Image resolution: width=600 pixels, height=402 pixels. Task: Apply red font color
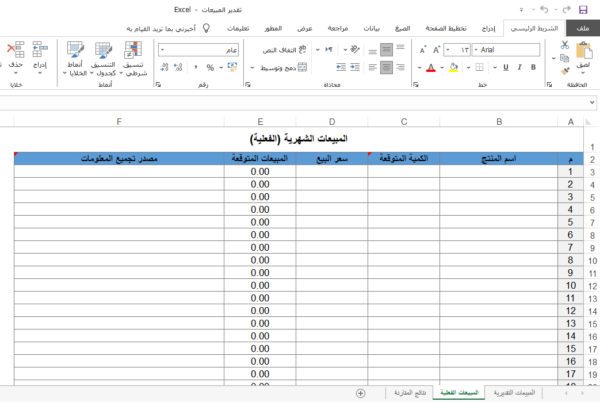tap(430, 68)
